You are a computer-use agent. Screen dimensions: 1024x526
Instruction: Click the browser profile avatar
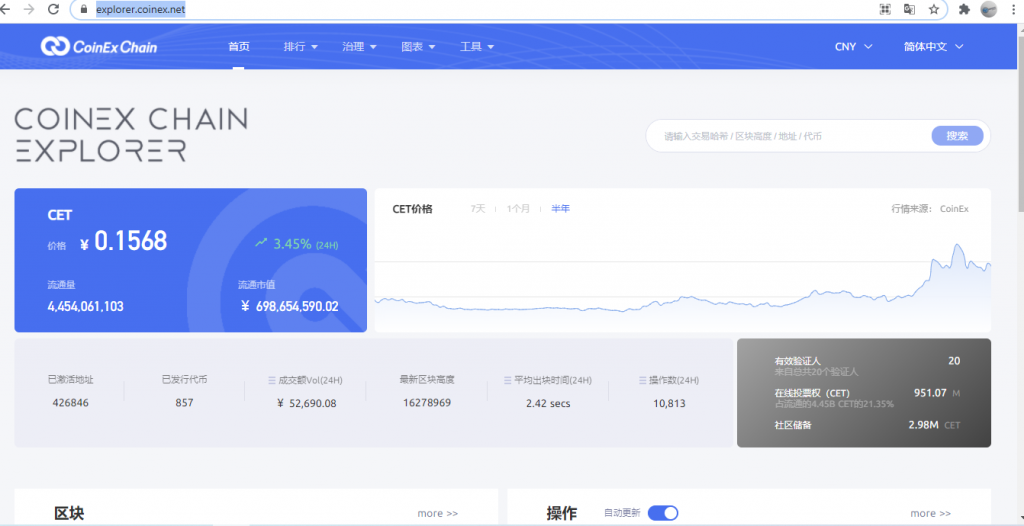(x=989, y=9)
